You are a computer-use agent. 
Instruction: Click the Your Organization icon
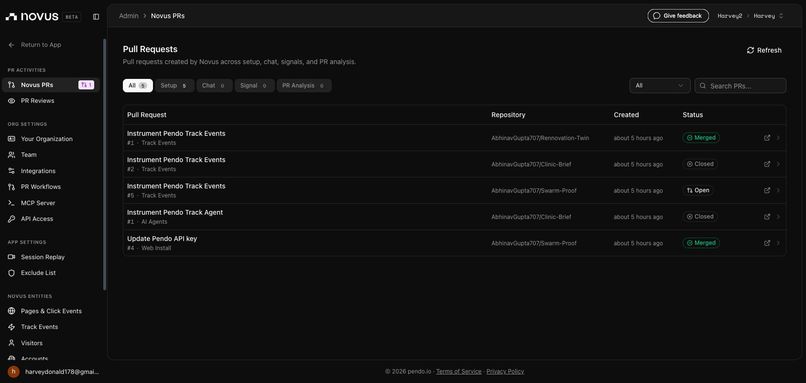11,139
